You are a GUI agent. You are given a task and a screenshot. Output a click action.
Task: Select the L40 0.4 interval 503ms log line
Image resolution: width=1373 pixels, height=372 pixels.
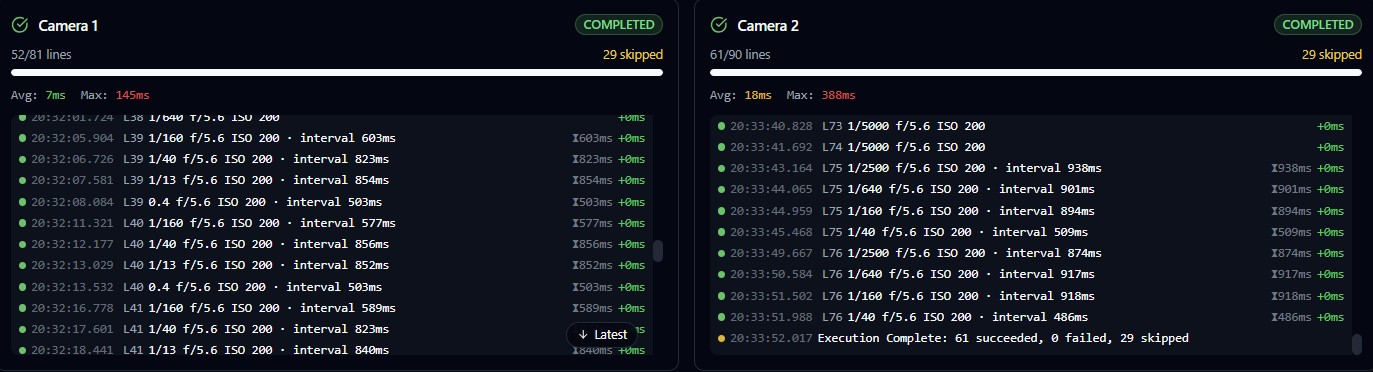(332, 287)
